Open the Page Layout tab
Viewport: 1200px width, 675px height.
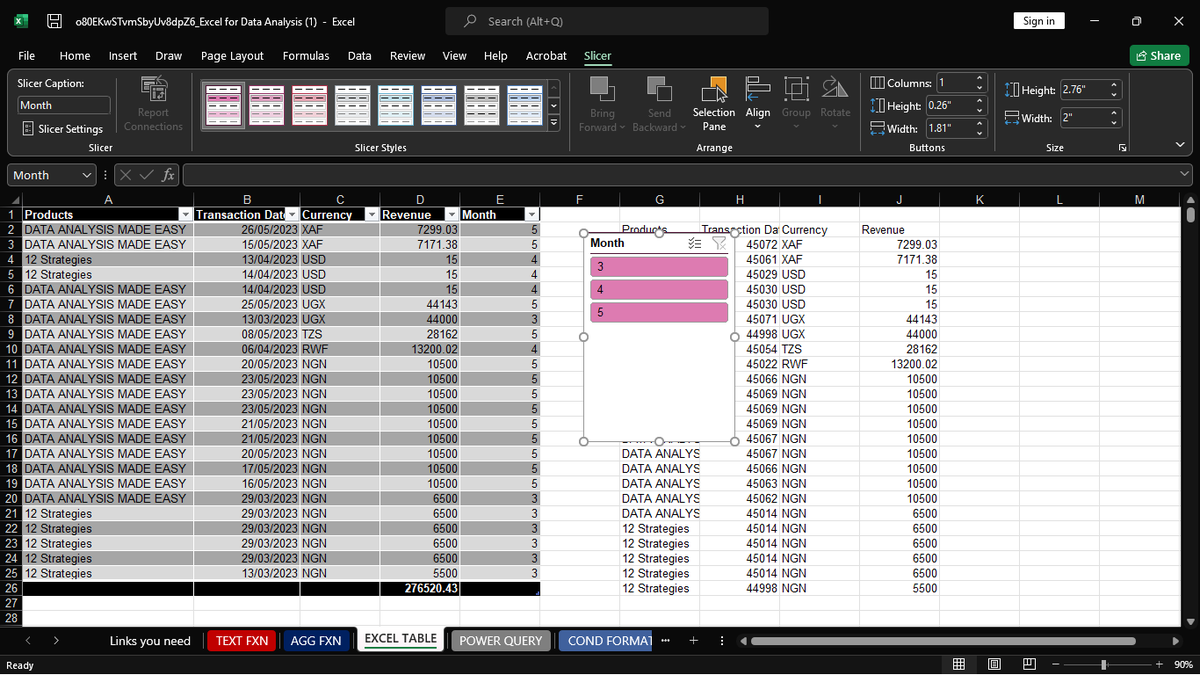click(232, 56)
